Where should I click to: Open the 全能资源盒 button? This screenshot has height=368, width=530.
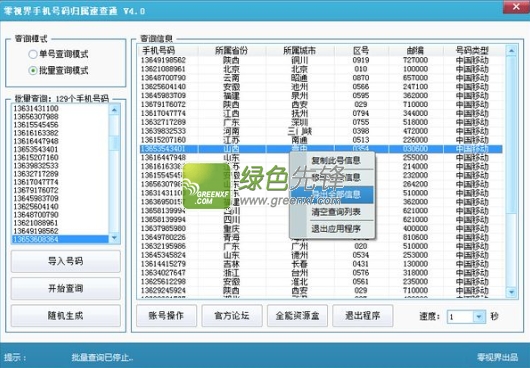pyautogui.click(x=297, y=316)
